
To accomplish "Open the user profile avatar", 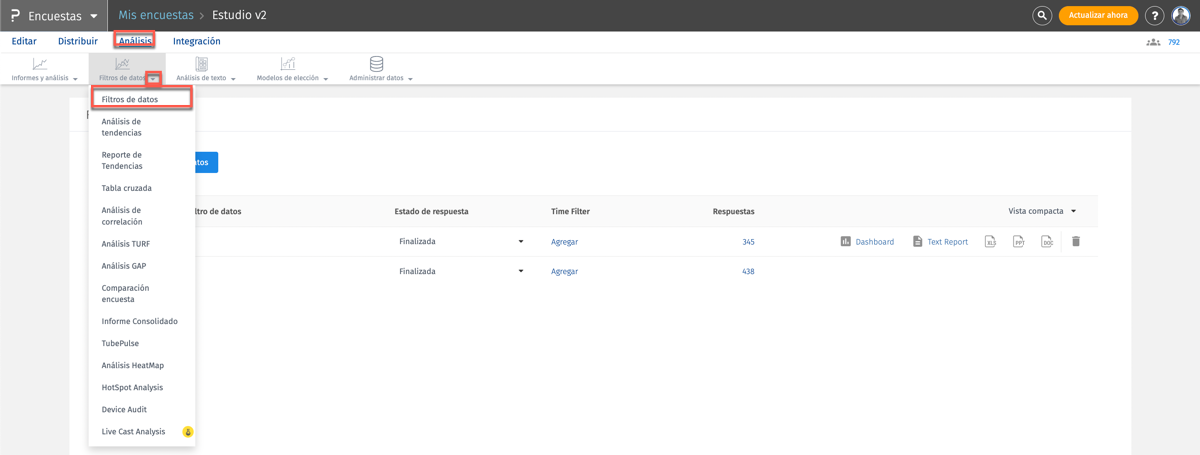I will pyautogui.click(x=1181, y=16).
